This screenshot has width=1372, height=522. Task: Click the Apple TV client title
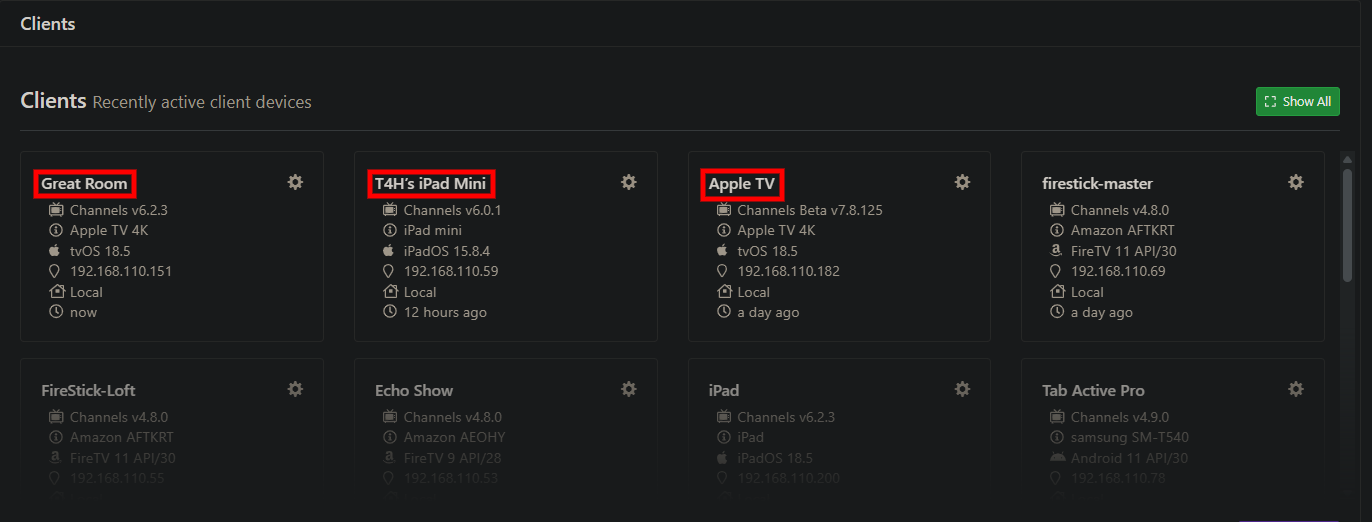(x=742, y=184)
